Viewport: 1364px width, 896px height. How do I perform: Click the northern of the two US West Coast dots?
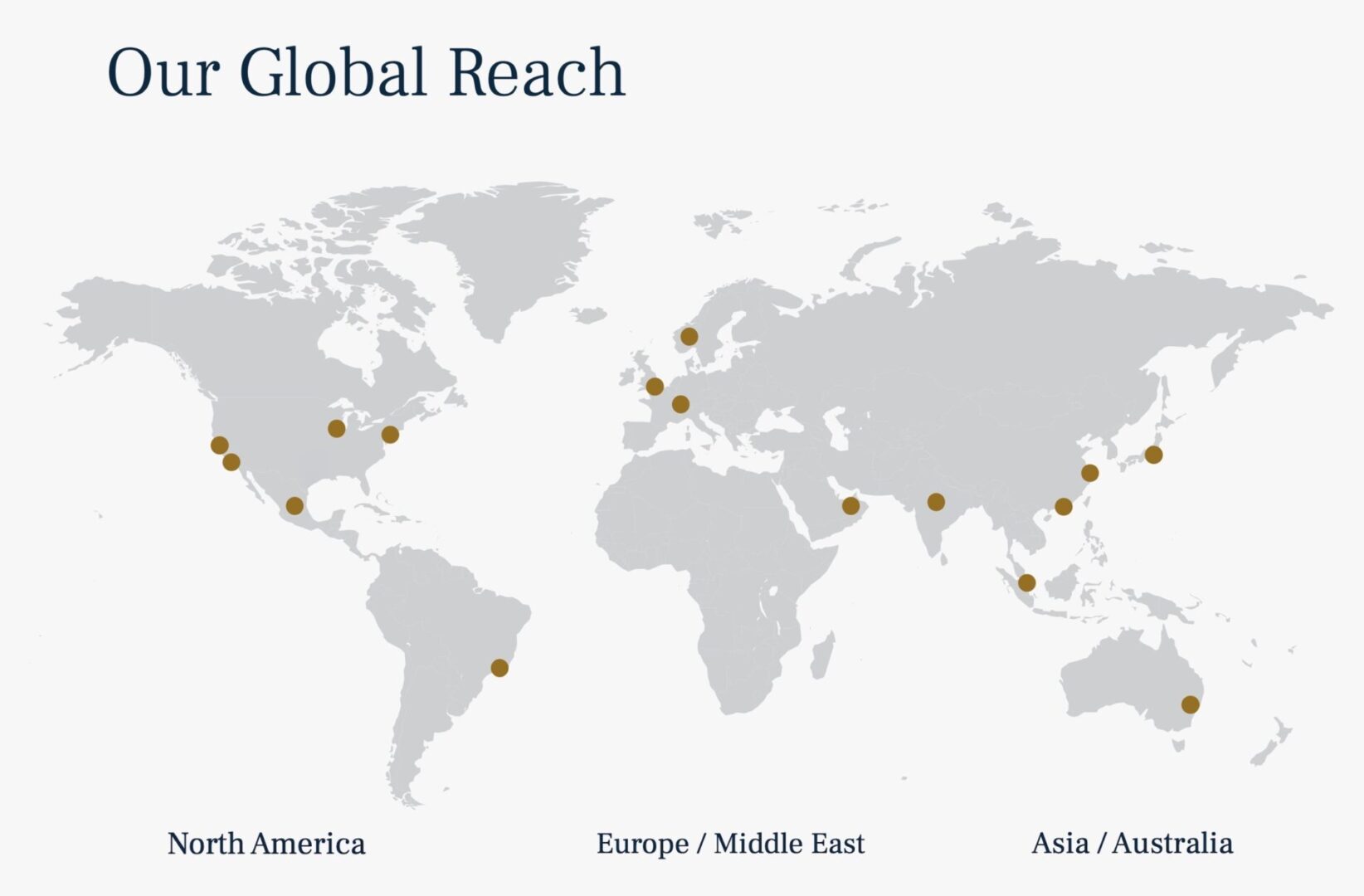[x=219, y=445]
